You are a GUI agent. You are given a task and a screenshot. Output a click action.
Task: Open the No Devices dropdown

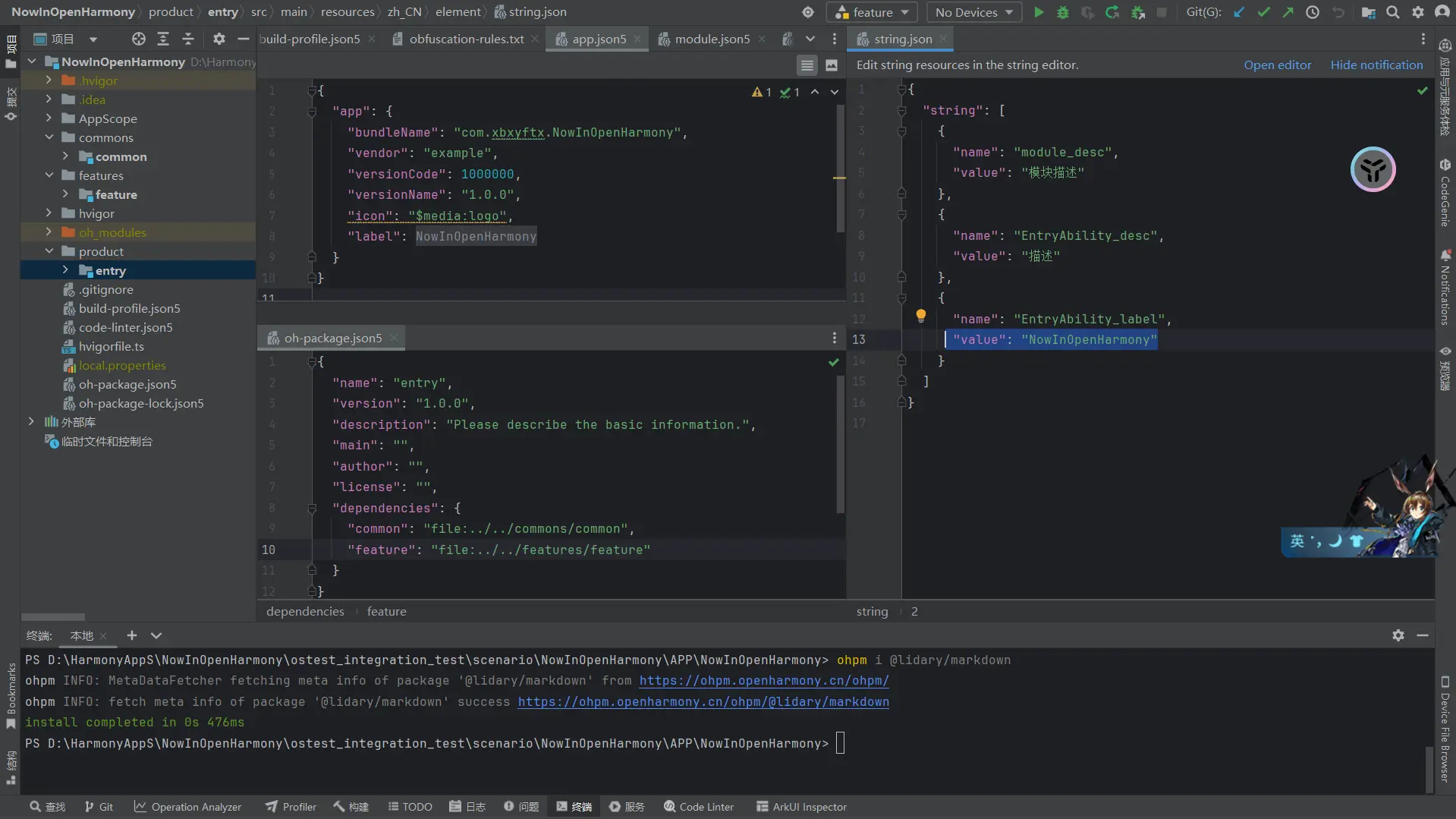(x=973, y=12)
